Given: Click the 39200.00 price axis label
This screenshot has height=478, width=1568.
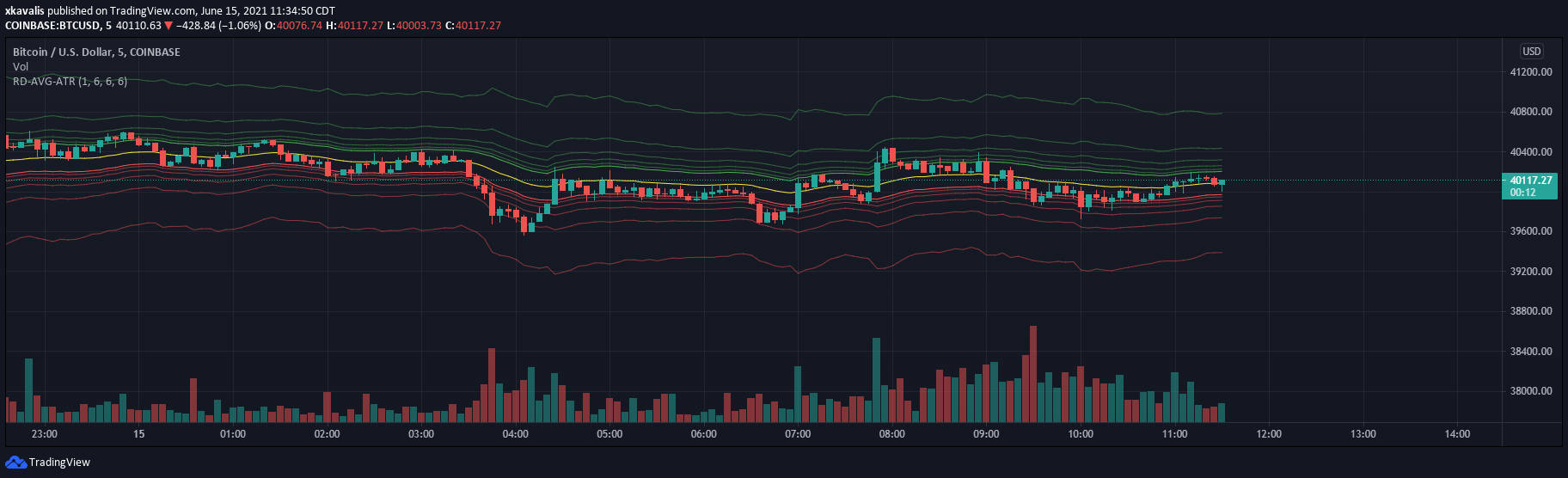Looking at the screenshot, I should [x=1531, y=272].
